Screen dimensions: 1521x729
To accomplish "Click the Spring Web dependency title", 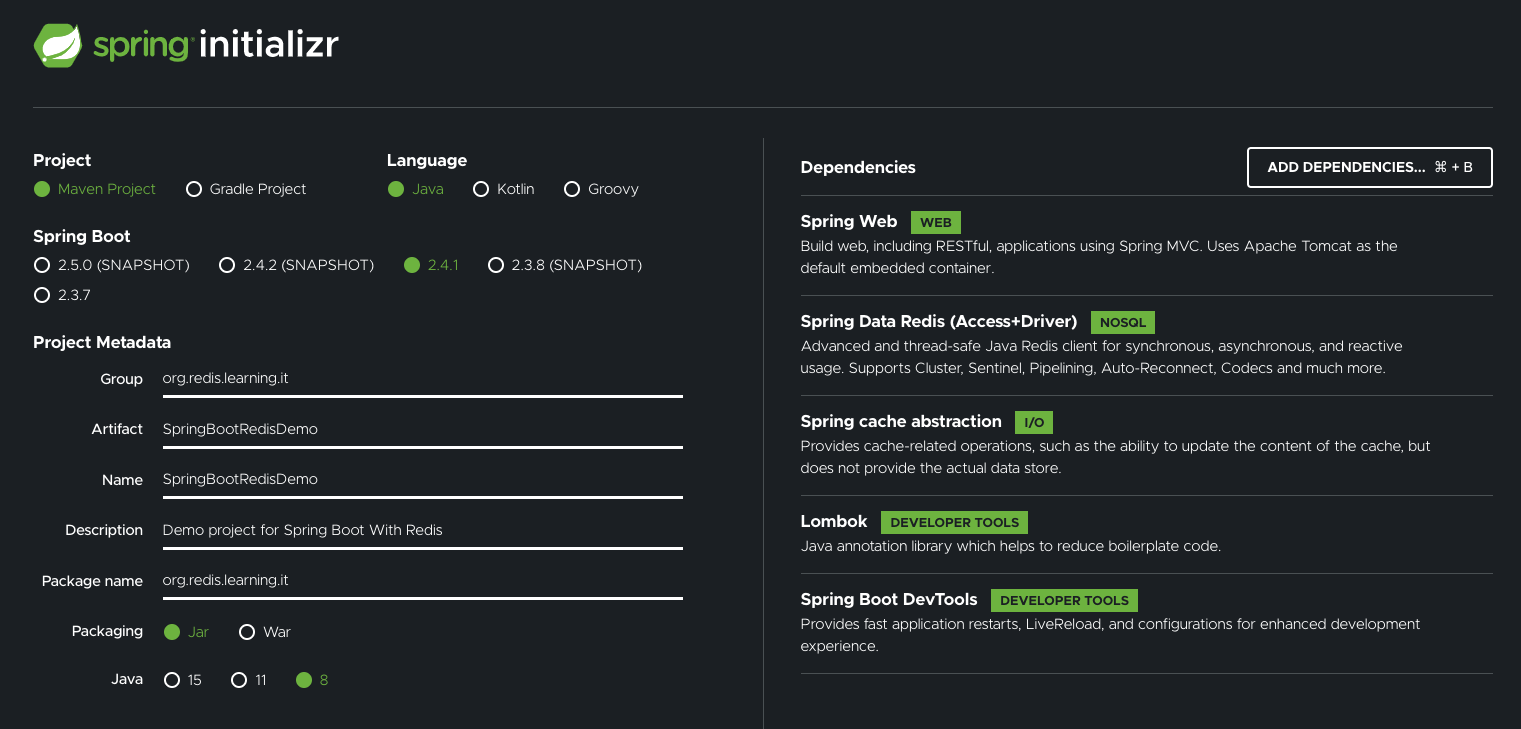I will [849, 221].
